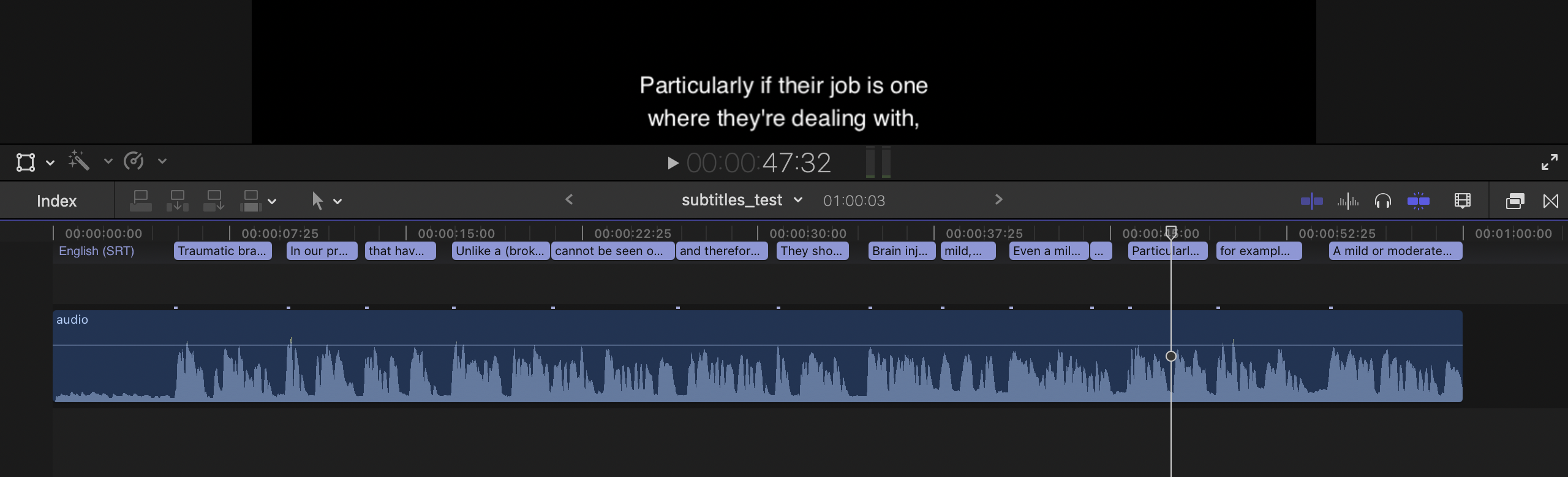Viewport: 1568px width, 477px height.
Task: Go forward in timeline history
Action: (999, 199)
